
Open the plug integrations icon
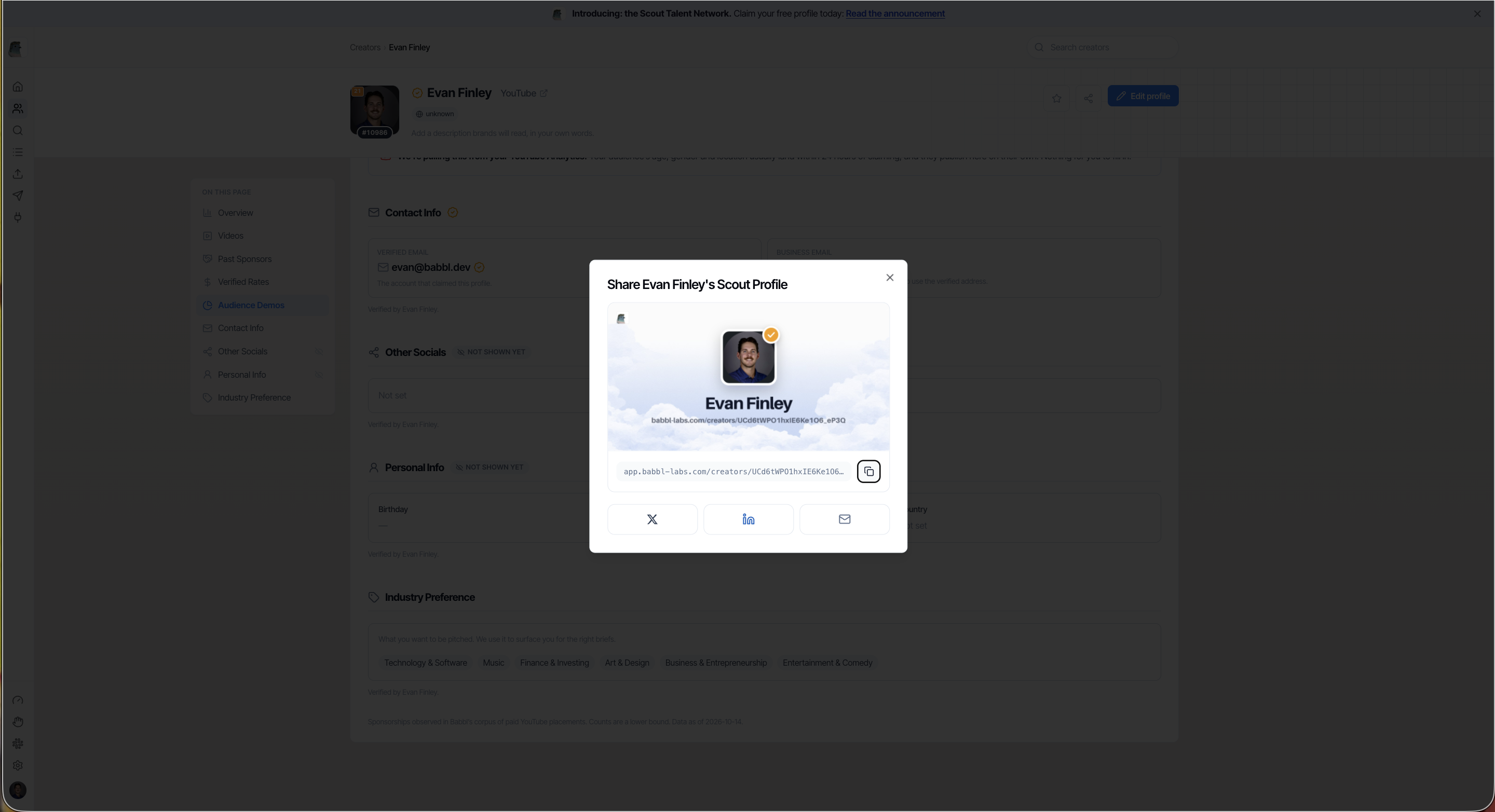[18, 217]
